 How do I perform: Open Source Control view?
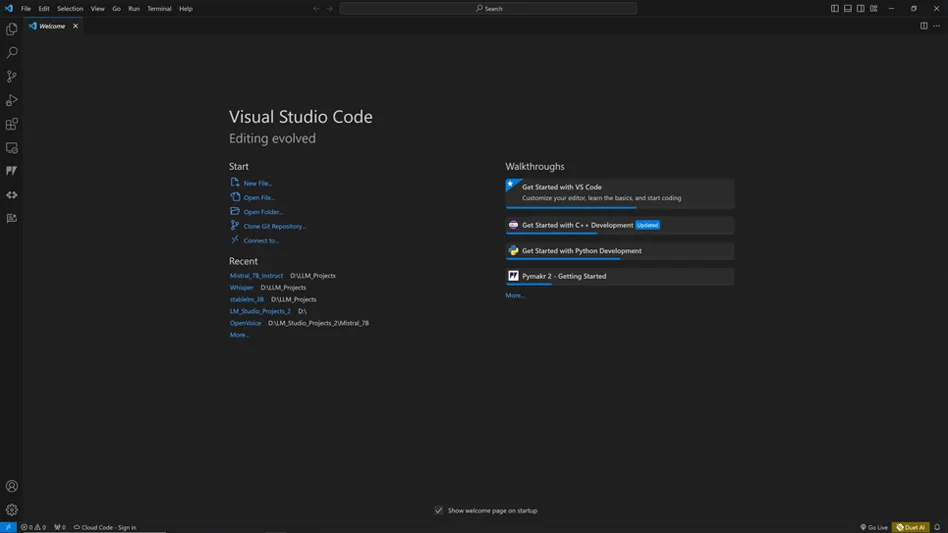pos(11,76)
